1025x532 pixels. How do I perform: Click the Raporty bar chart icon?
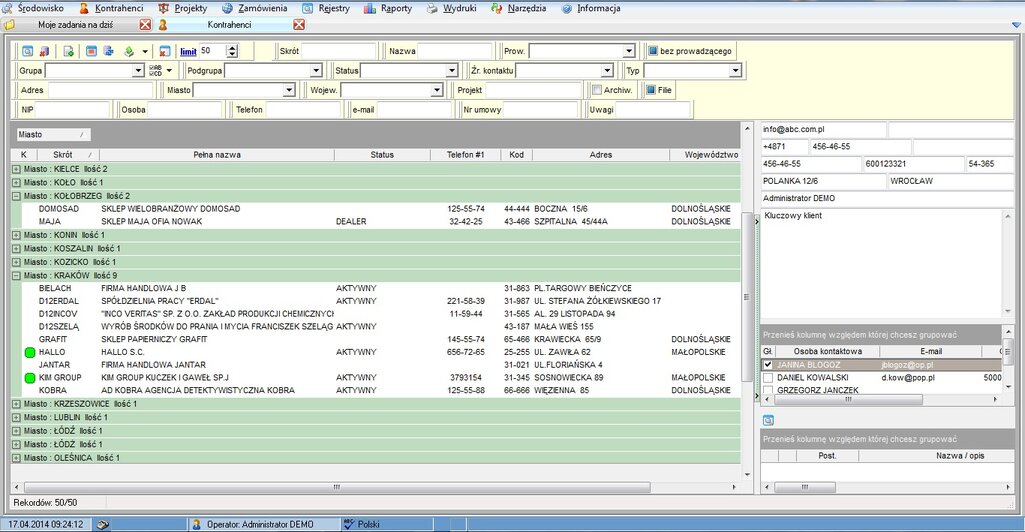coord(370,8)
